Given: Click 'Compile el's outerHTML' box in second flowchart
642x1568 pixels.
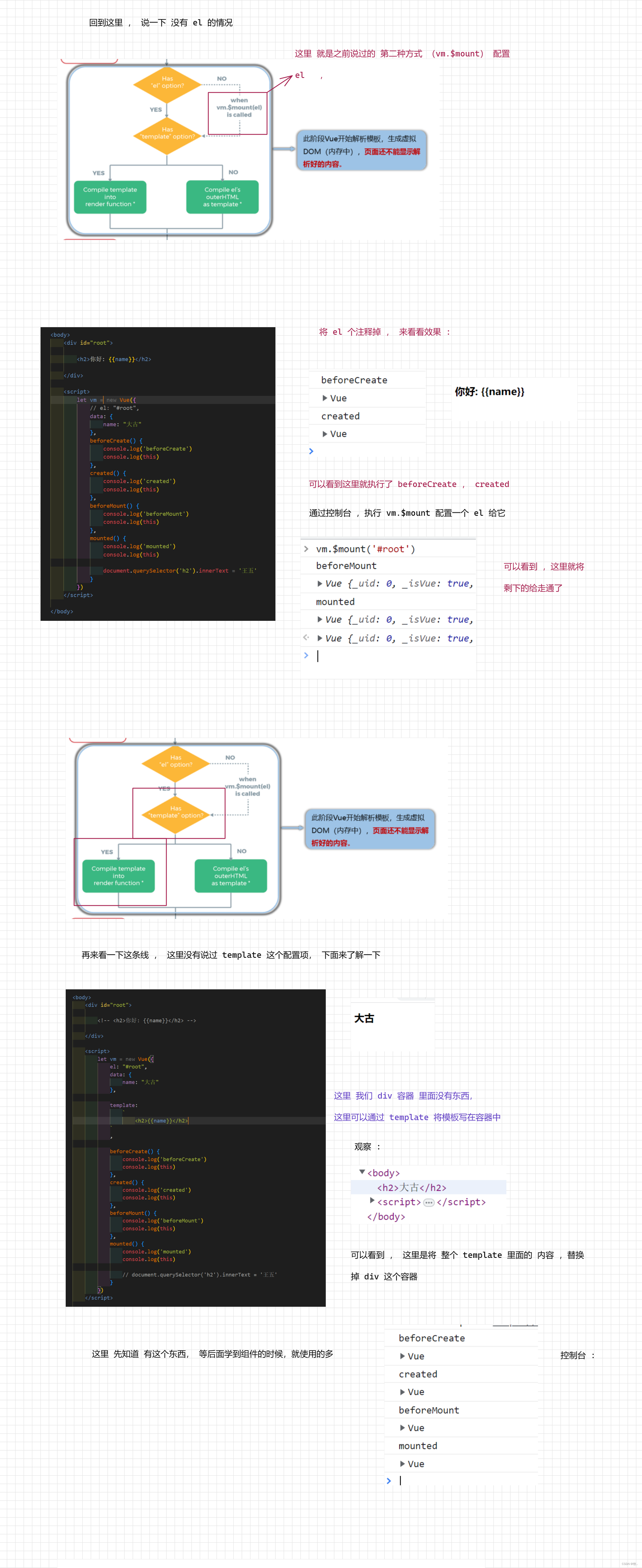Looking at the screenshot, I should 231,876.
